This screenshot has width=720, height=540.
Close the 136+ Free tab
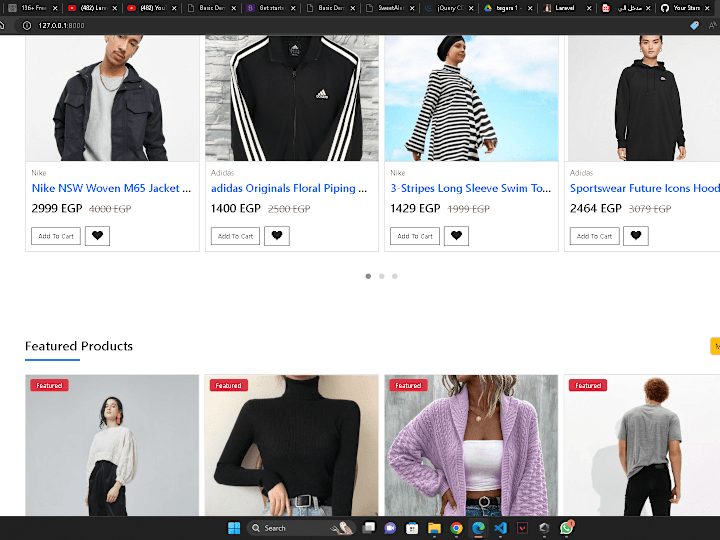coord(55,8)
